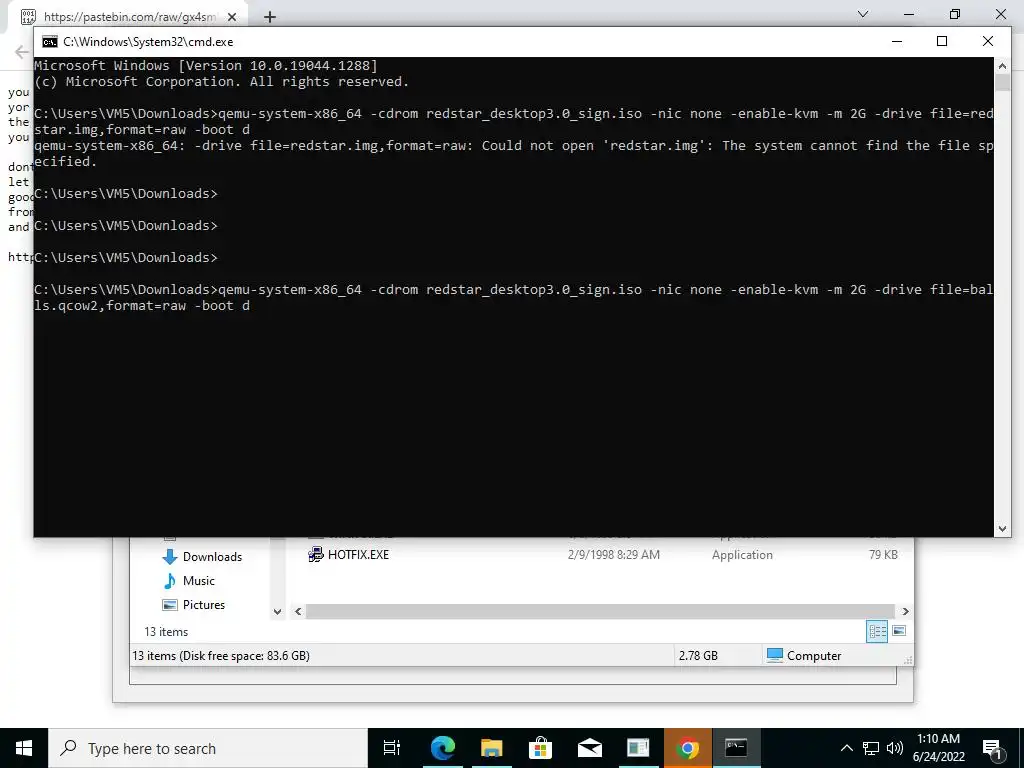Select the cmd.exe taskbar icon
1024x768 pixels.
tap(736, 748)
